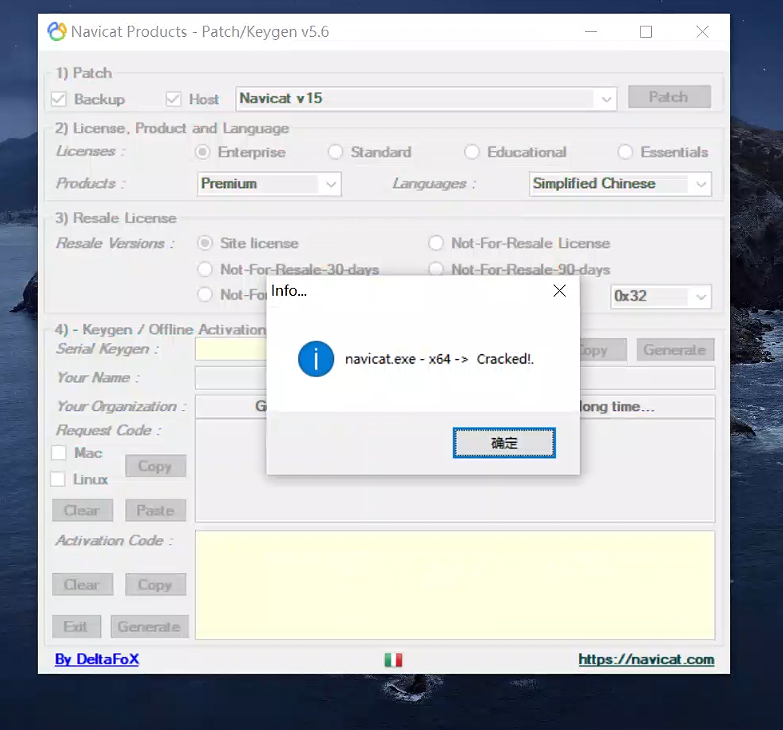The width and height of the screenshot is (783, 730).
Task: Select Enterprise license radio button
Action: pyautogui.click(x=202, y=152)
